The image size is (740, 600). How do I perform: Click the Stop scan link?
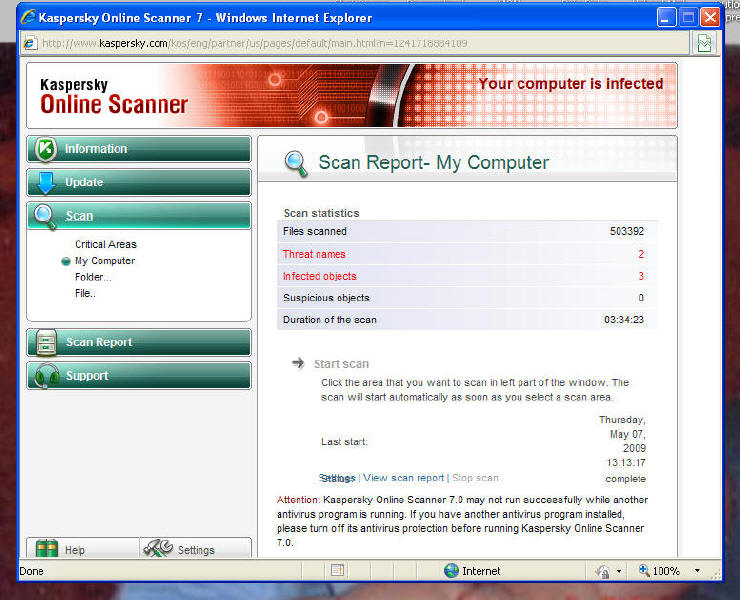tap(475, 478)
